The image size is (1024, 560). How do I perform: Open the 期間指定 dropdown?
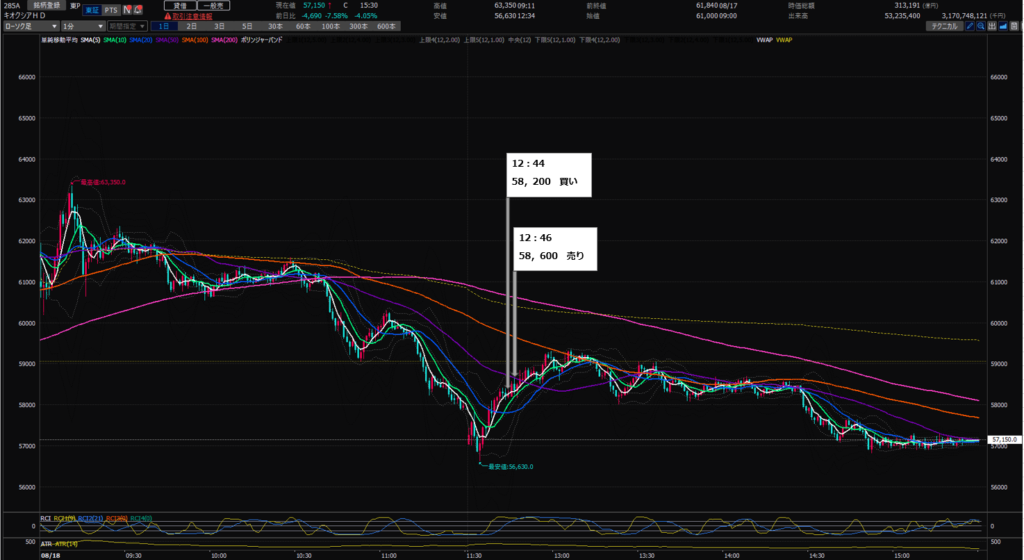pyautogui.click(x=127, y=26)
